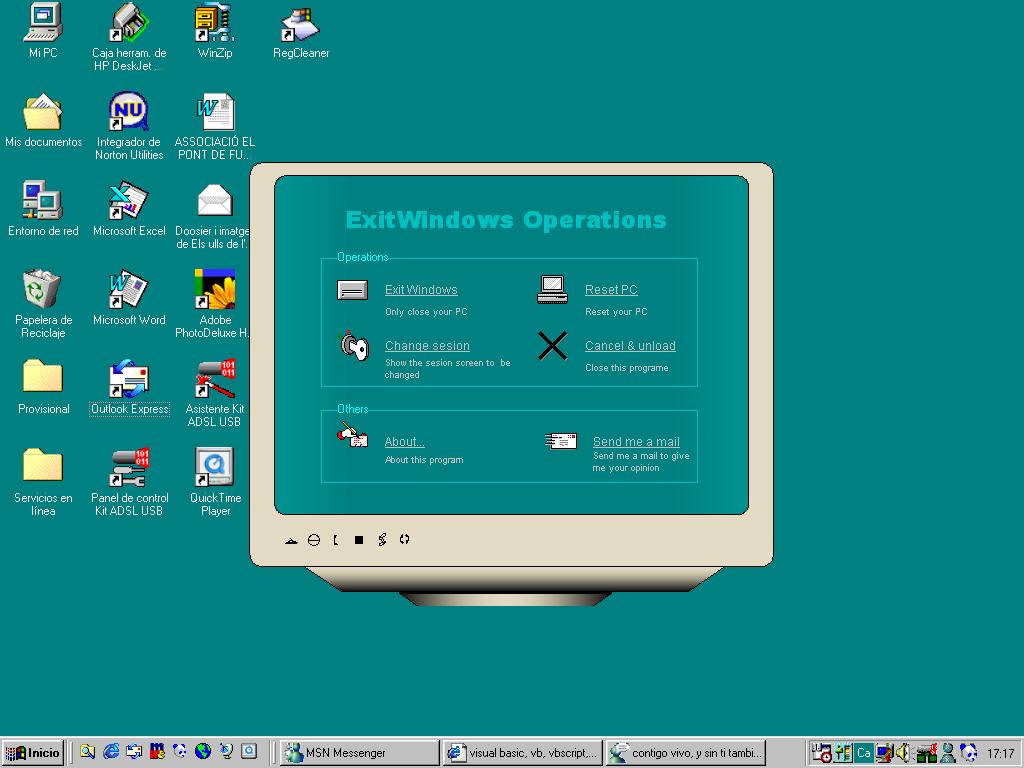
Task: Select the Reset PC link
Action: click(611, 290)
